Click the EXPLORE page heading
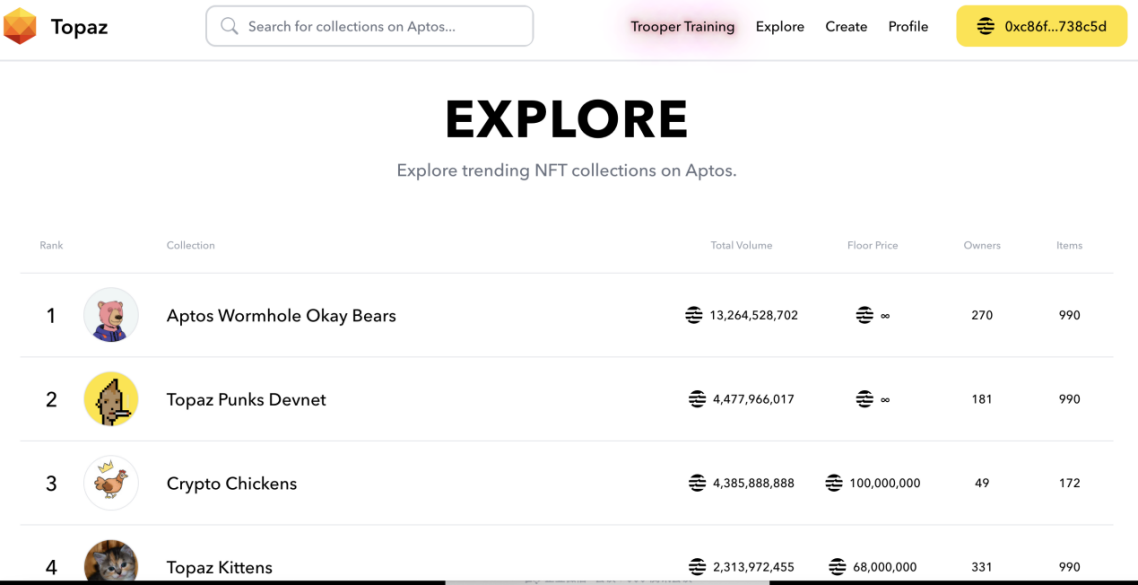 tap(567, 119)
